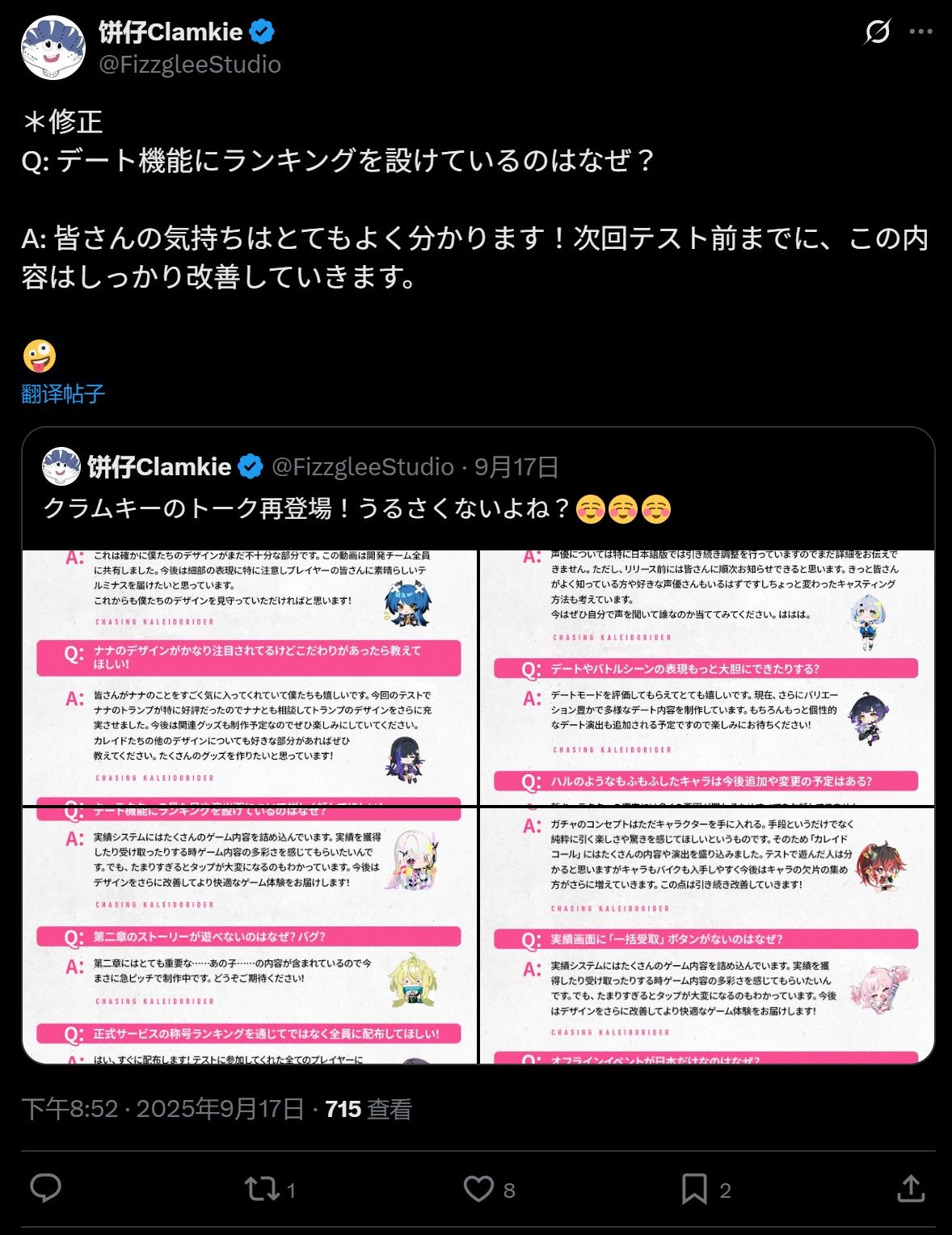952x1235 pixels.
Task: Open the quoted post's small avatar
Action: [x=61, y=466]
